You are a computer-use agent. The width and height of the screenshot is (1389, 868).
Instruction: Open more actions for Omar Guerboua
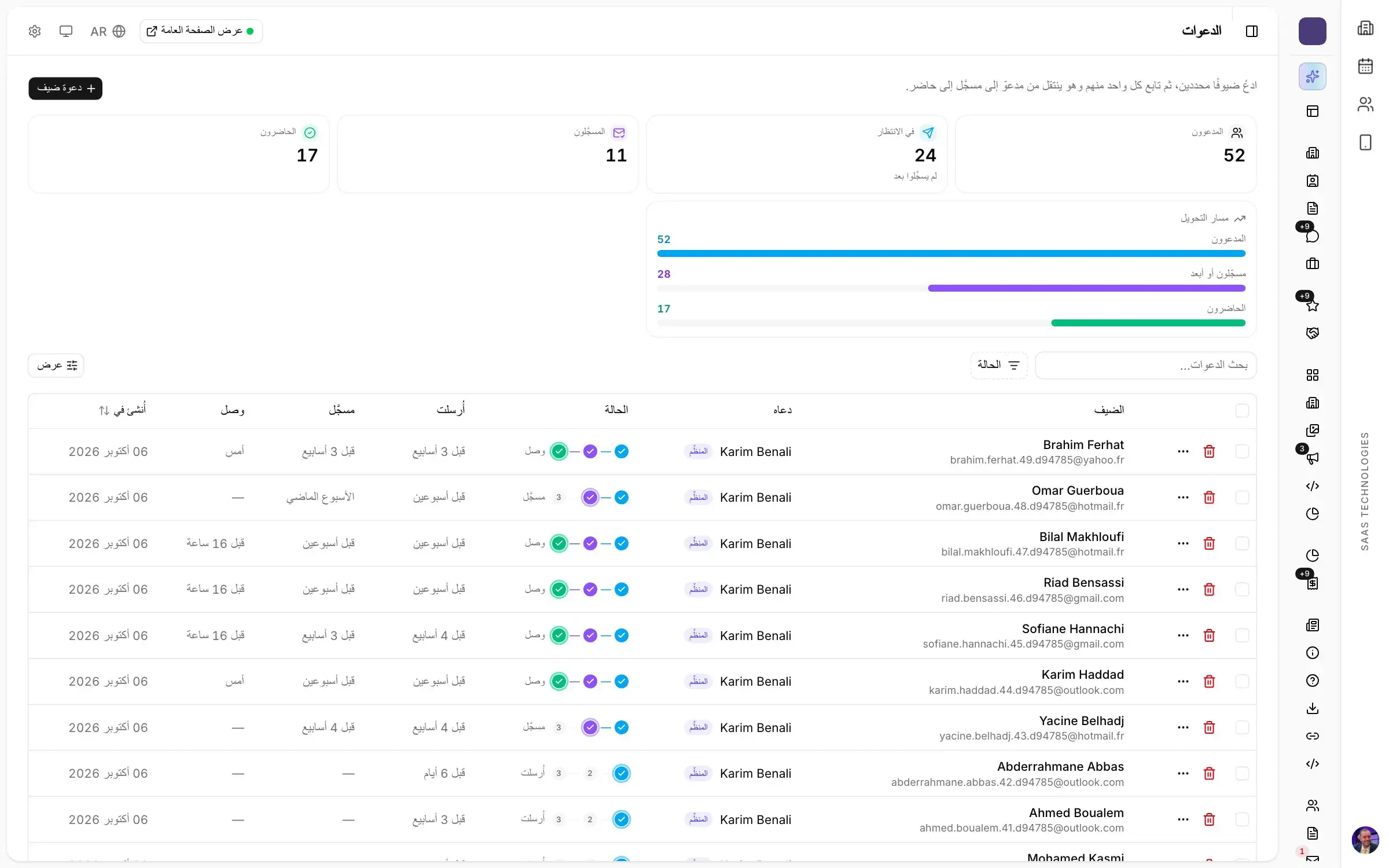click(x=1183, y=498)
